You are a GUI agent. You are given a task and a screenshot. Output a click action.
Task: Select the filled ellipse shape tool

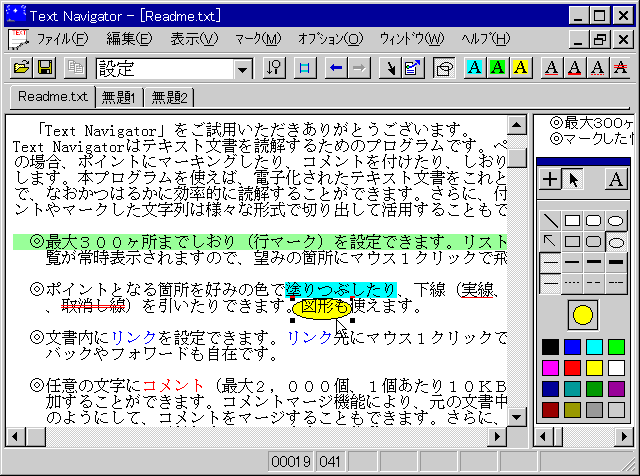click(x=616, y=221)
